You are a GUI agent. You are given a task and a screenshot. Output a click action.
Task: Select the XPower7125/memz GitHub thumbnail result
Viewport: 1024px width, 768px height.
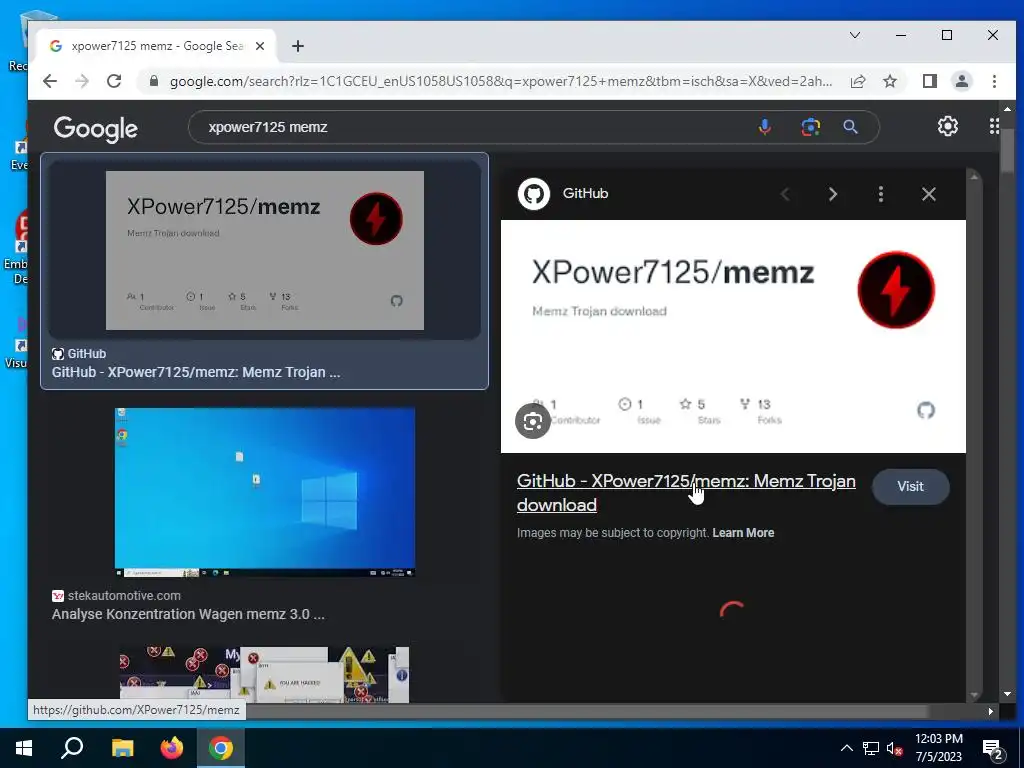click(x=264, y=250)
